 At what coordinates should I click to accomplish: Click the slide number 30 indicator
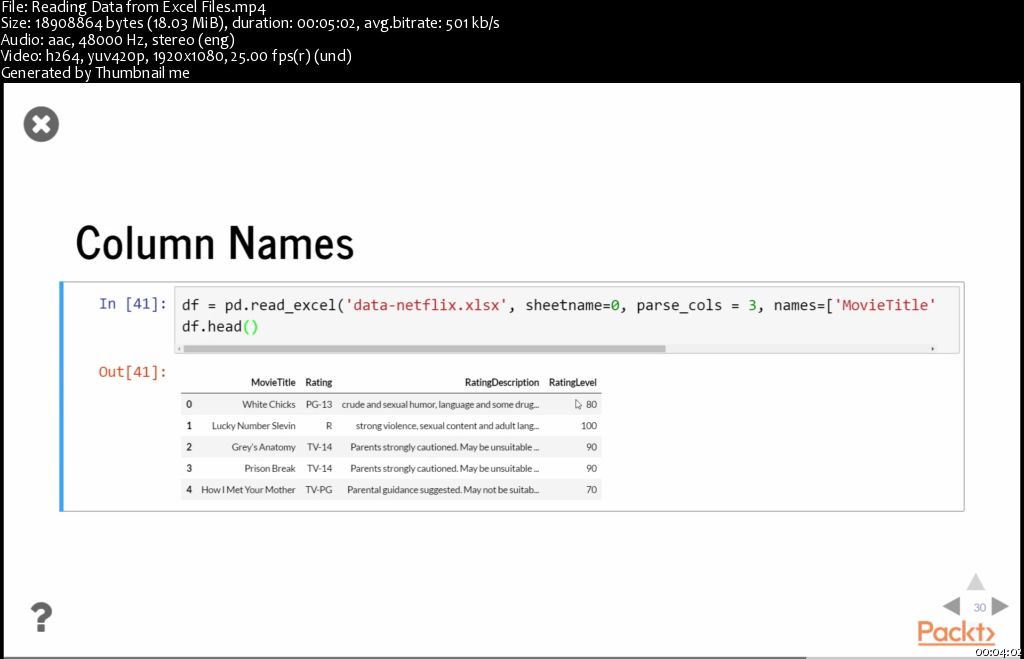click(980, 607)
